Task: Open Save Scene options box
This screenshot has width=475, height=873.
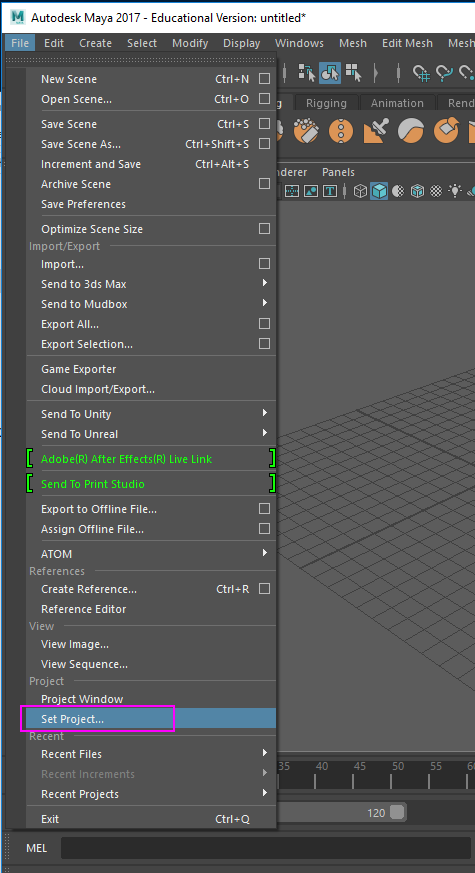Action: pyautogui.click(x=265, y=124)
